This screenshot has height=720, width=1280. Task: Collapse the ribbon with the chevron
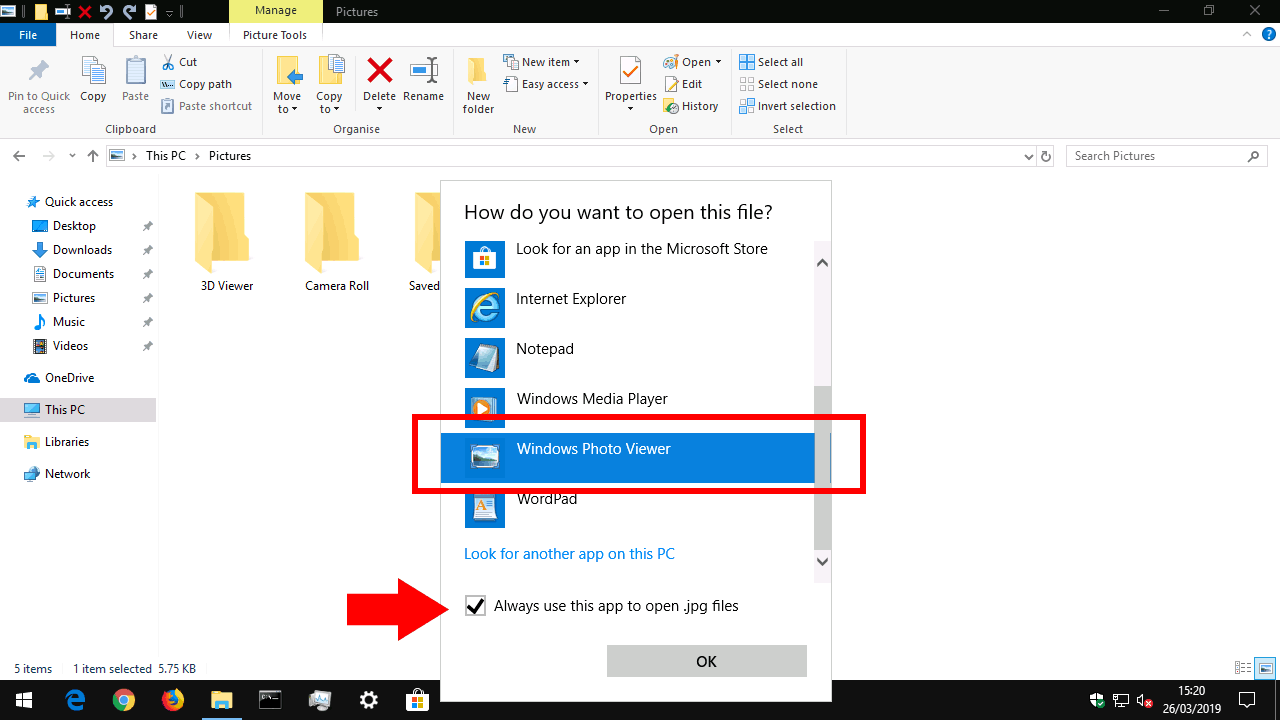point(1246,35)
